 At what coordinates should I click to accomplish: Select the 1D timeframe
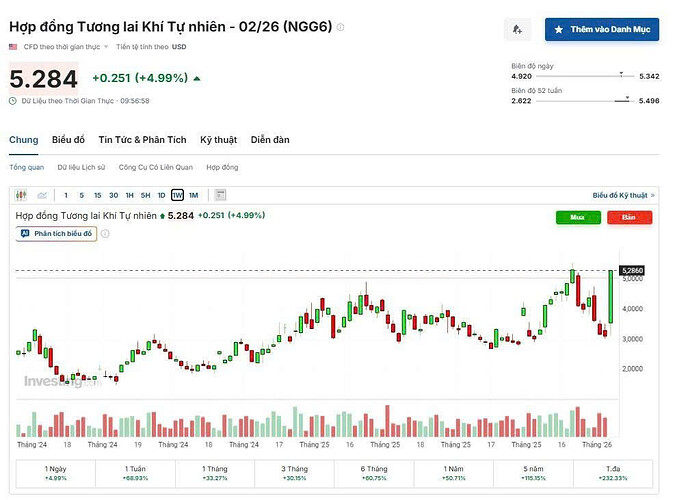[161, 195]
